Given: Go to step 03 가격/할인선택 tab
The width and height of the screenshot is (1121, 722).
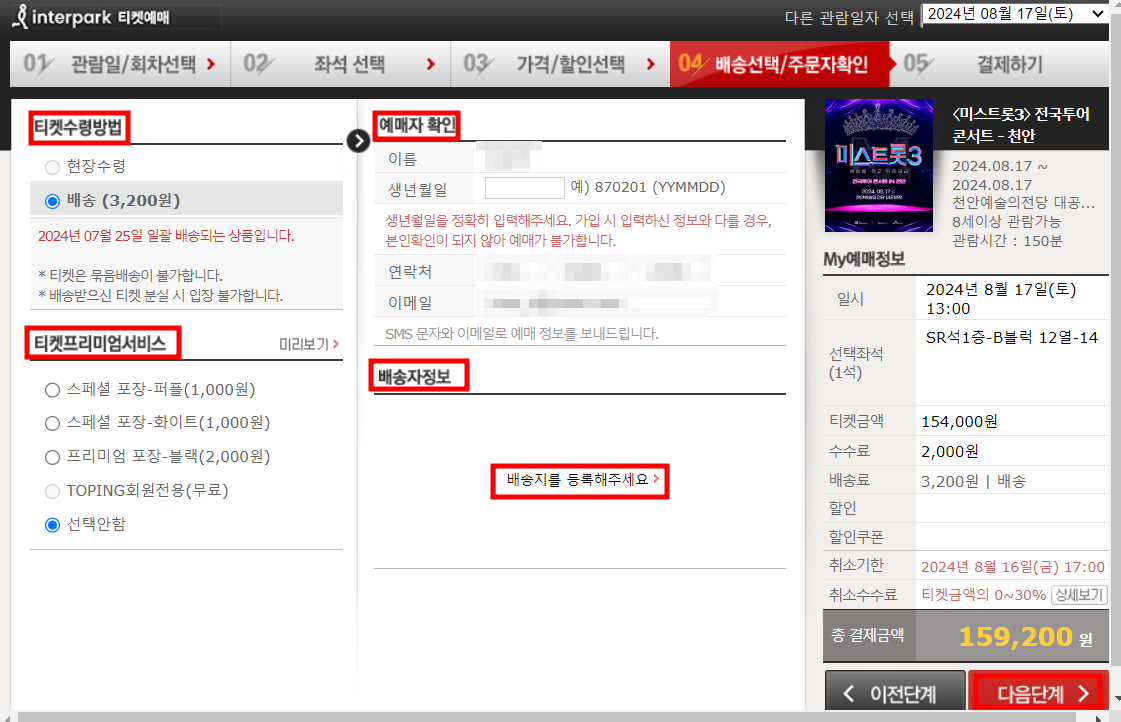Looking at the screenshot, I should (x=560, y=64).
